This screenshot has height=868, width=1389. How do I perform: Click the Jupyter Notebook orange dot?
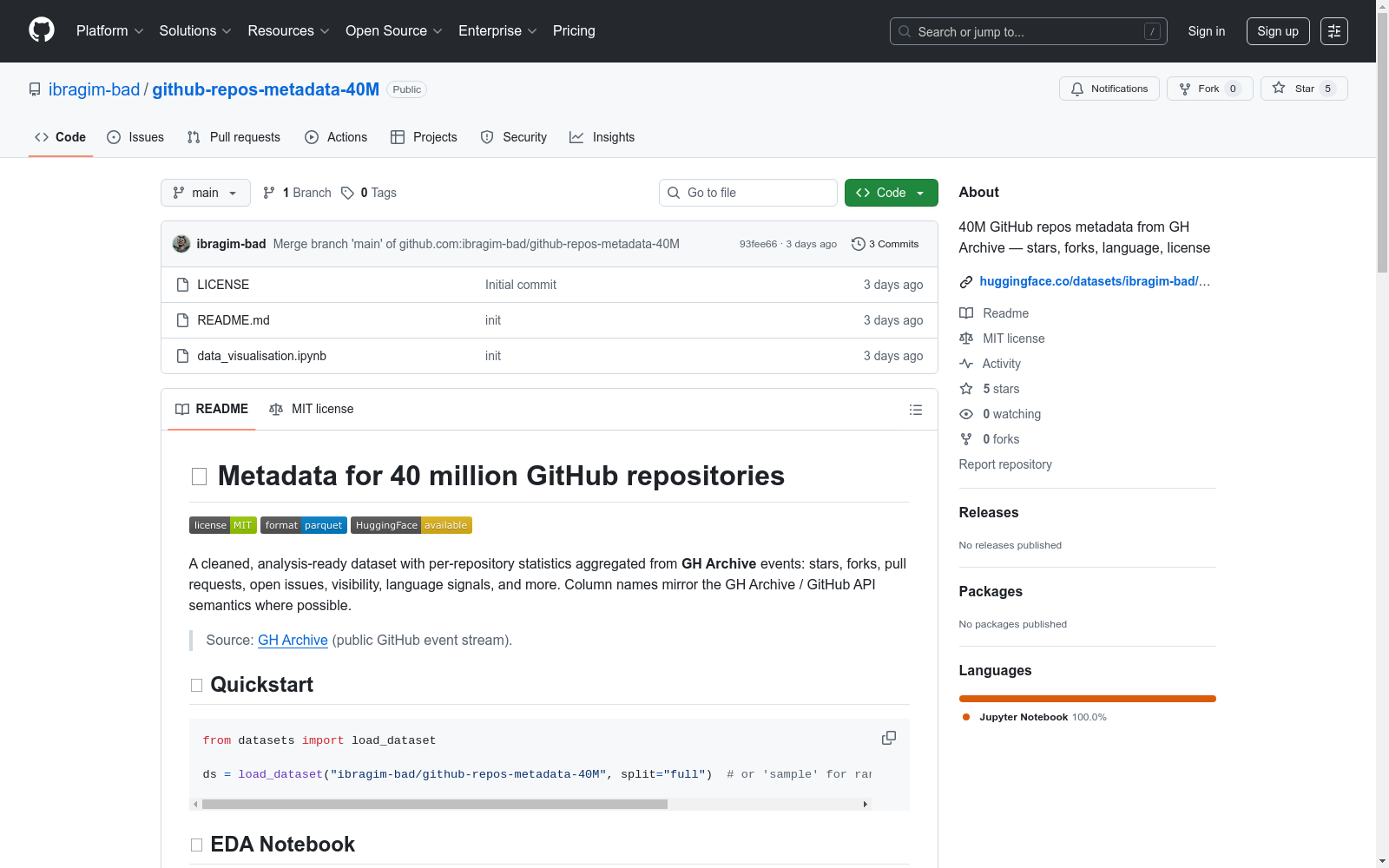point(966,717)
